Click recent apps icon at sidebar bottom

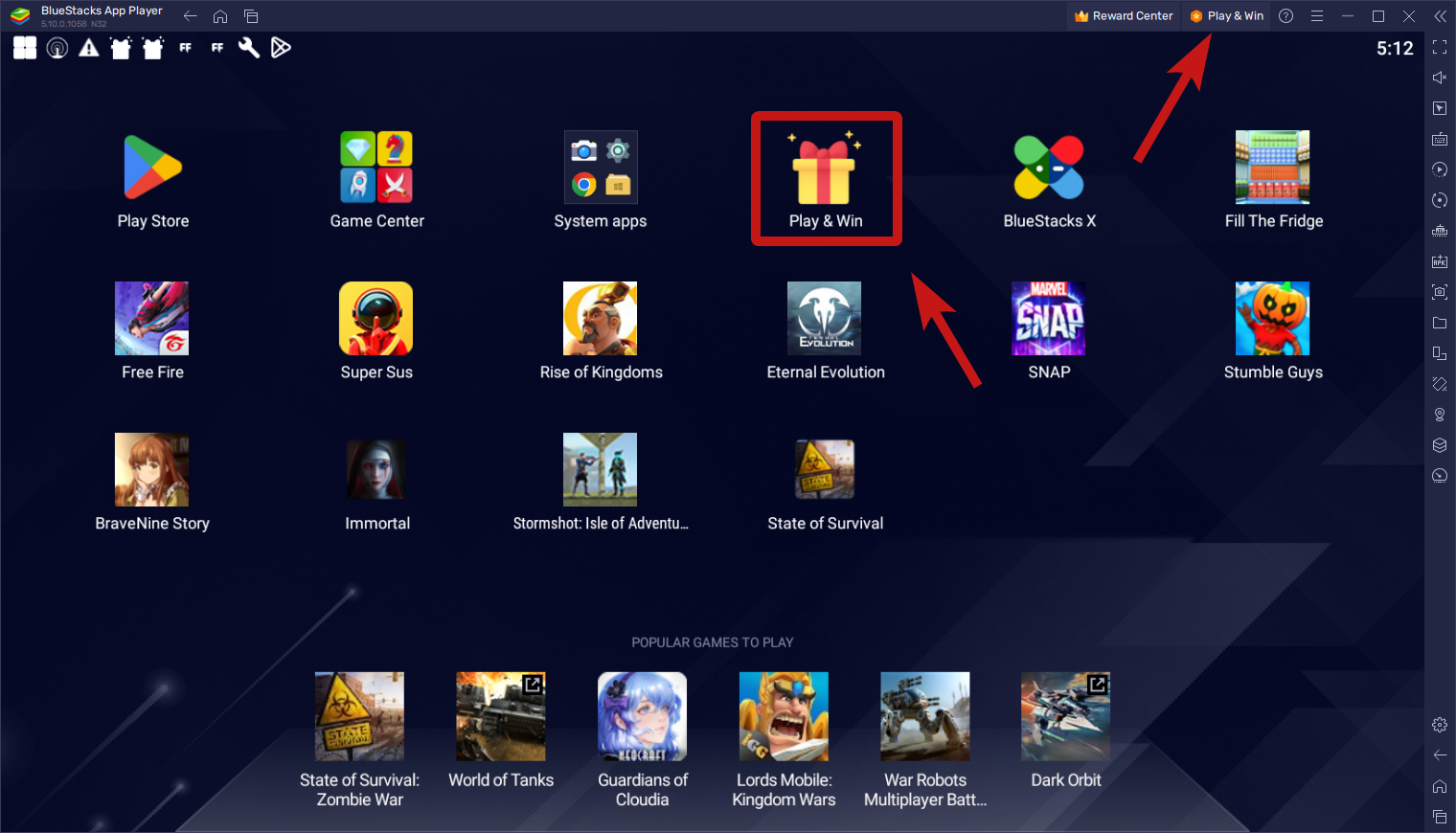pyautogui.click(x=1440, y=817)
